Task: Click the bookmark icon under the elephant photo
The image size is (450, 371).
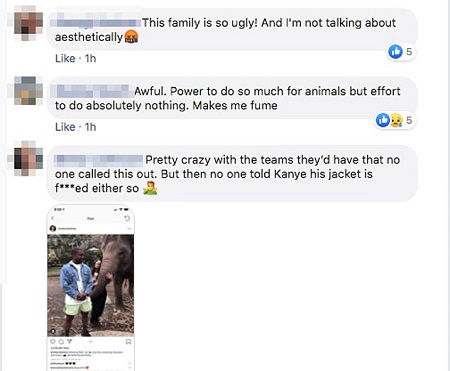Action: (128, 342)
